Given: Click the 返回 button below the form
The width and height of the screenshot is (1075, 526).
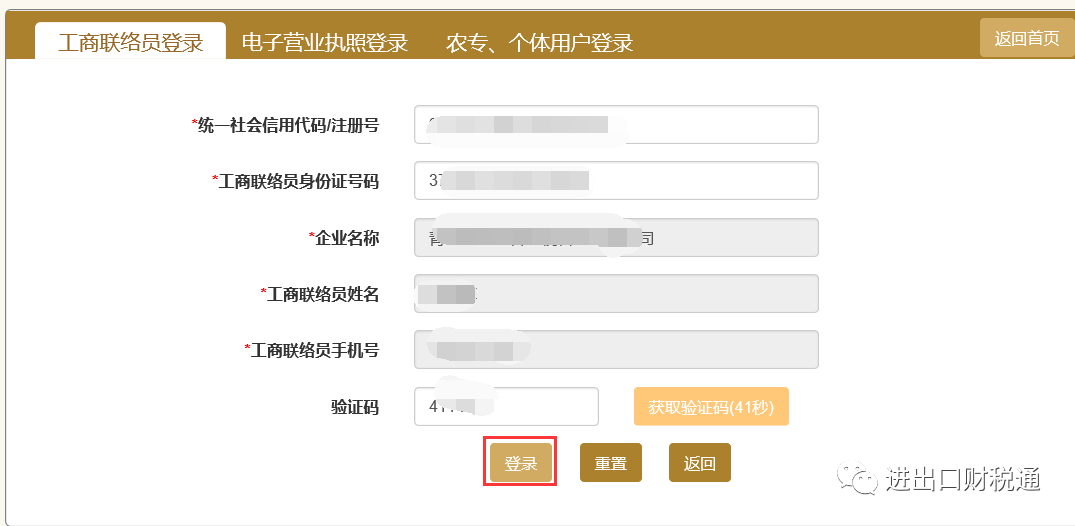Looking at the screenshot, I should tap(700, 464).
